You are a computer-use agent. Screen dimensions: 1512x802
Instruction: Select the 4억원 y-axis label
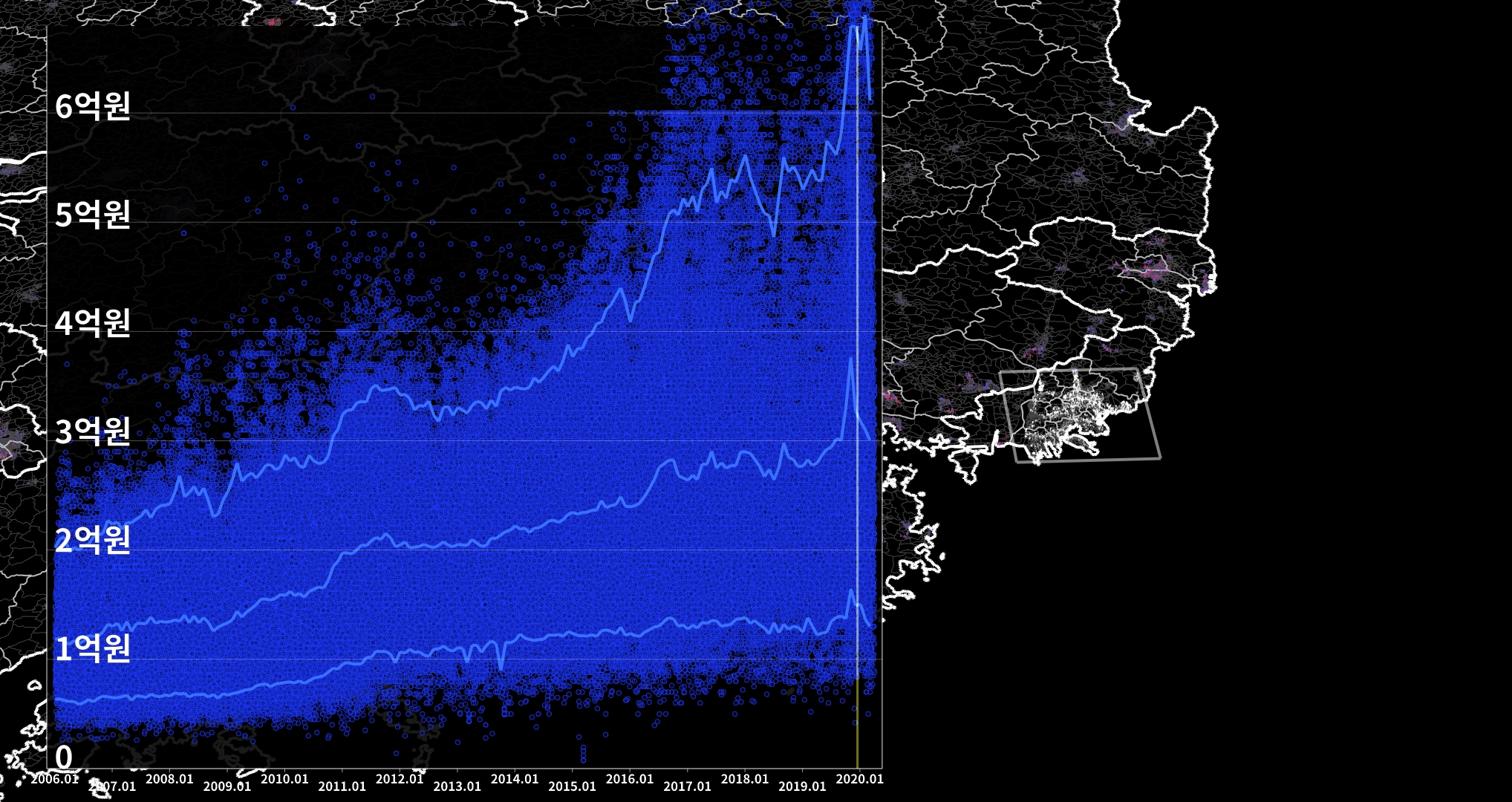coord(93,323)
